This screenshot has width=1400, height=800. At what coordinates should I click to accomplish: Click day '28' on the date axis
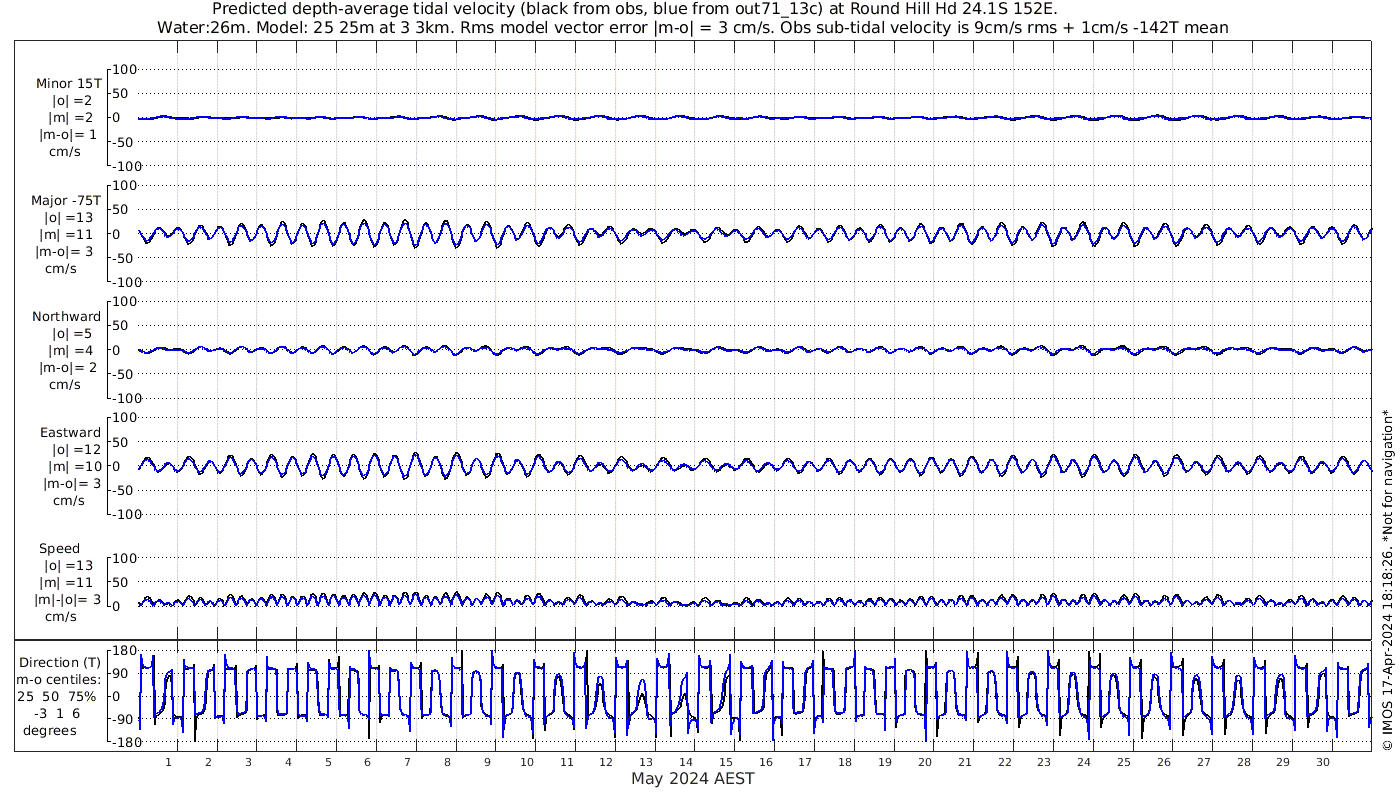click(1243, 762)
